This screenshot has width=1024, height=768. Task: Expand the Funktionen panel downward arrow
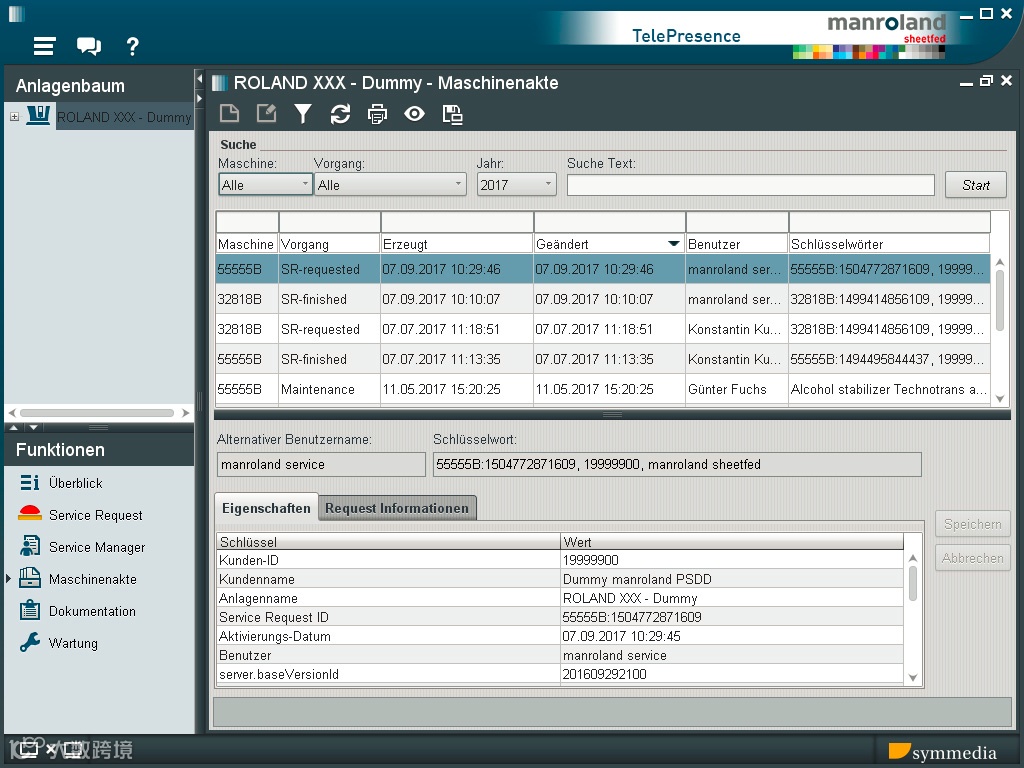33,428
